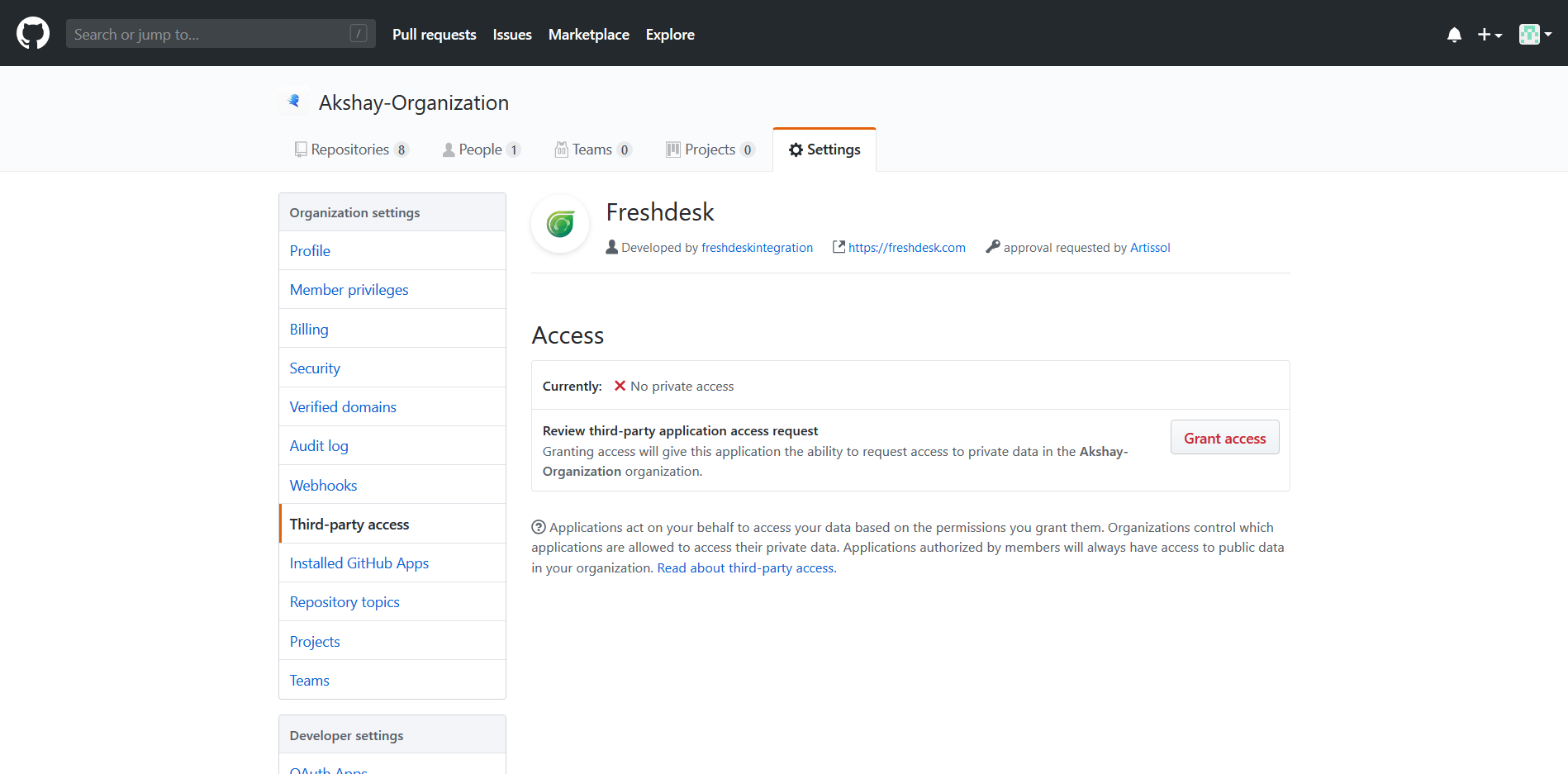Open Read about third-party access link
Viewport: 1568px width, 774px height.
745,568
